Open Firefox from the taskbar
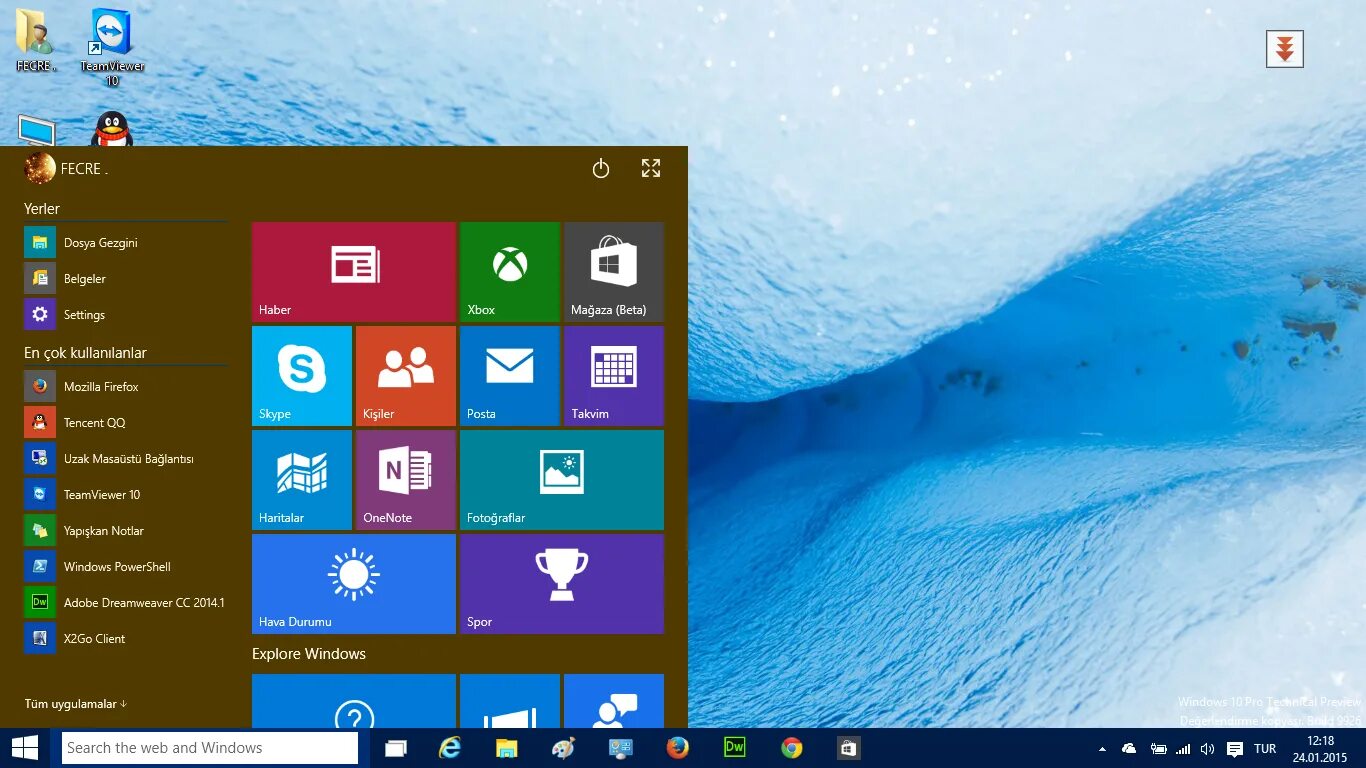 [678, 748]
